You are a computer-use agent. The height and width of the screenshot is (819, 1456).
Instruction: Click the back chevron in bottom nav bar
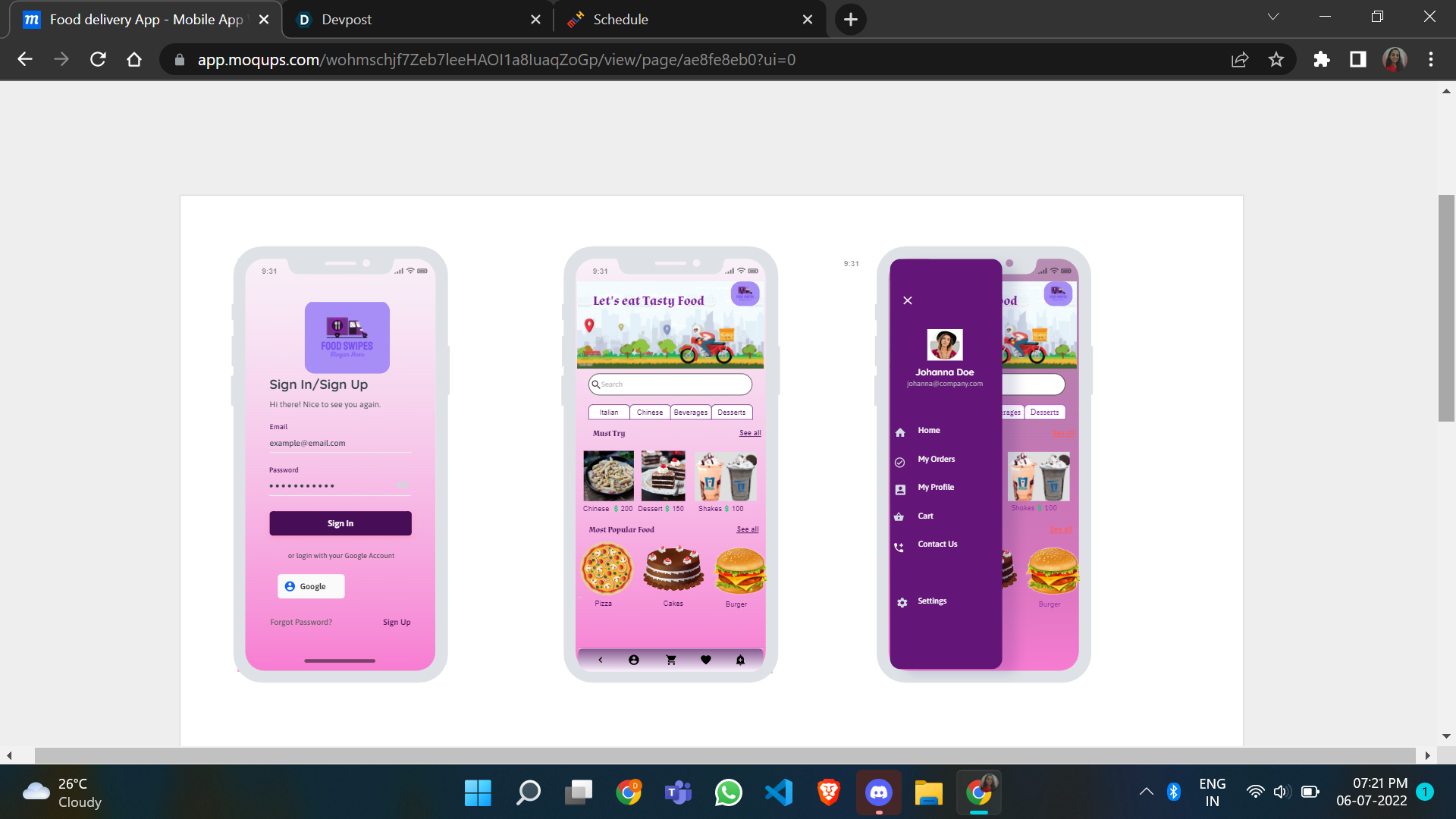point(601,660)
